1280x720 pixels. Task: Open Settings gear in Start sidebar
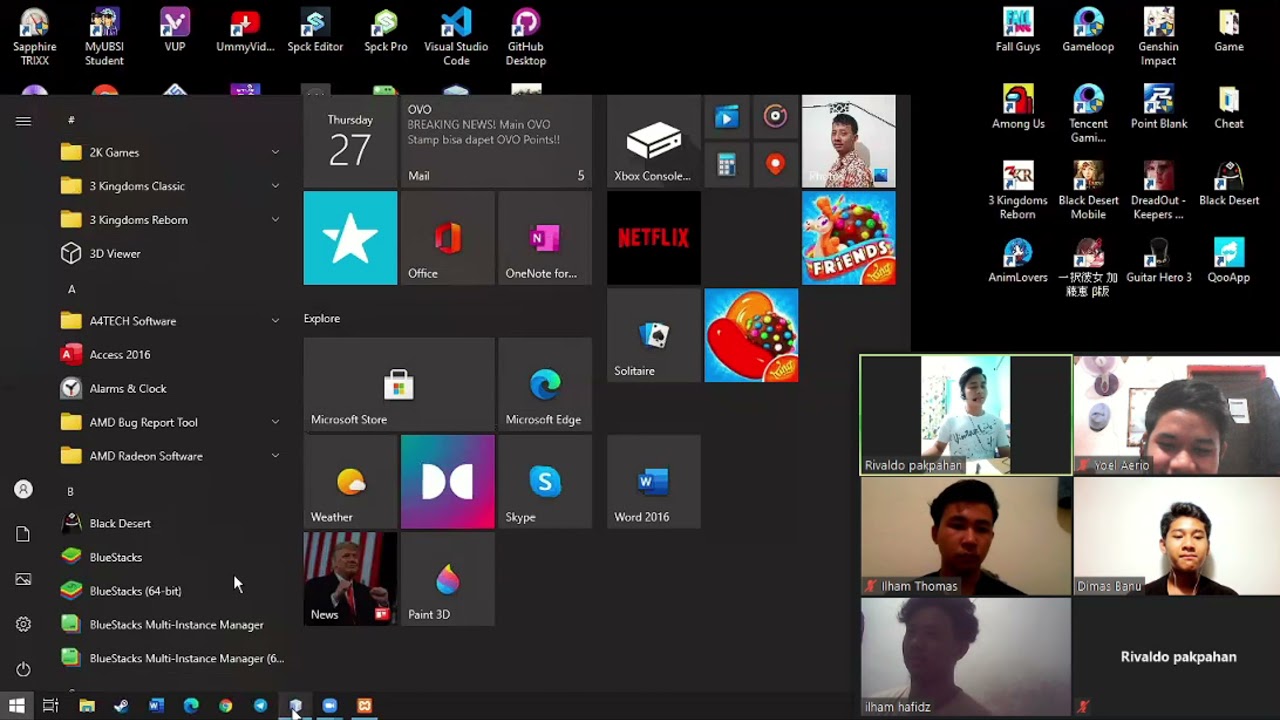pyautogui.click(x=23, y=624)
